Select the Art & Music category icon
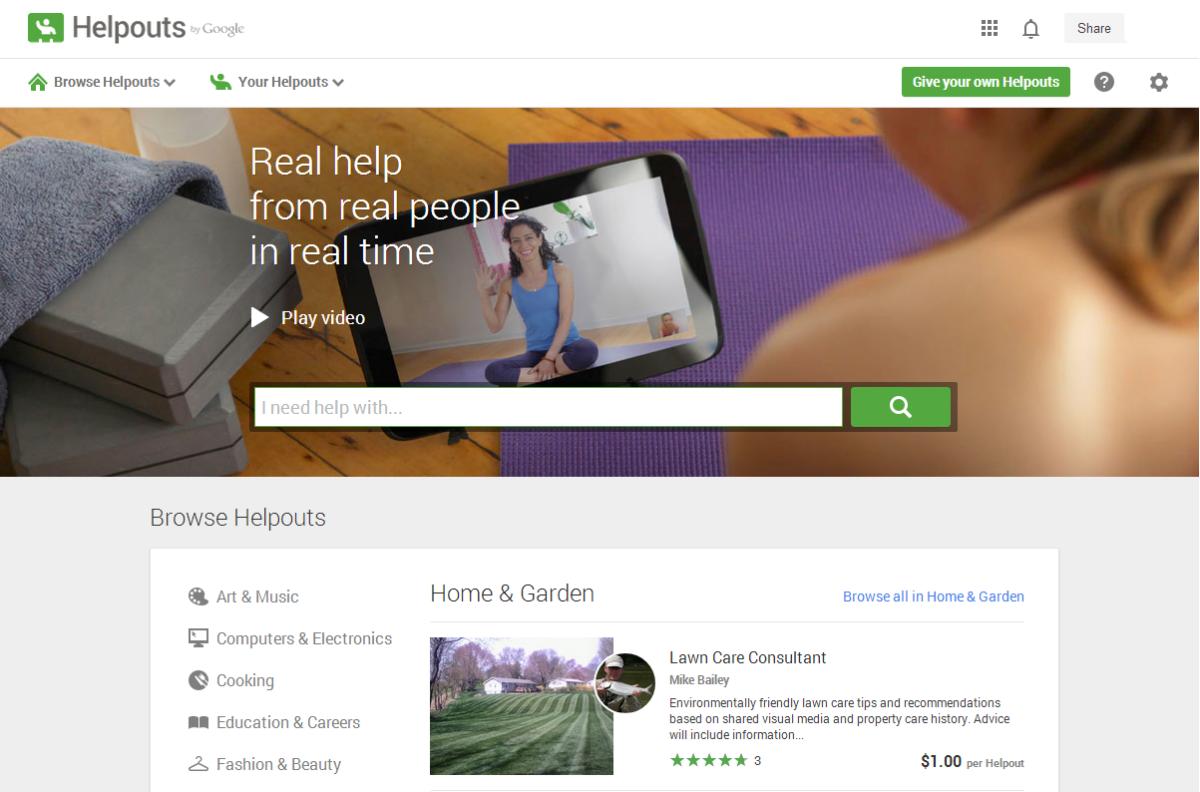 tap(198, 596)
